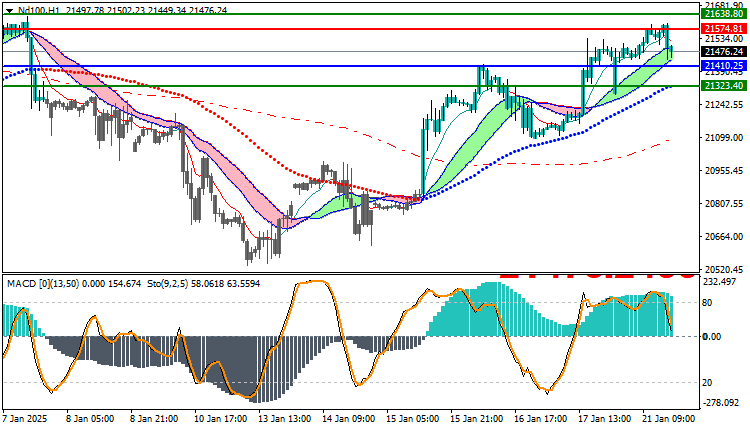Select the blue 21410.25 price level label
750x430 pixels.
point(724,66)
